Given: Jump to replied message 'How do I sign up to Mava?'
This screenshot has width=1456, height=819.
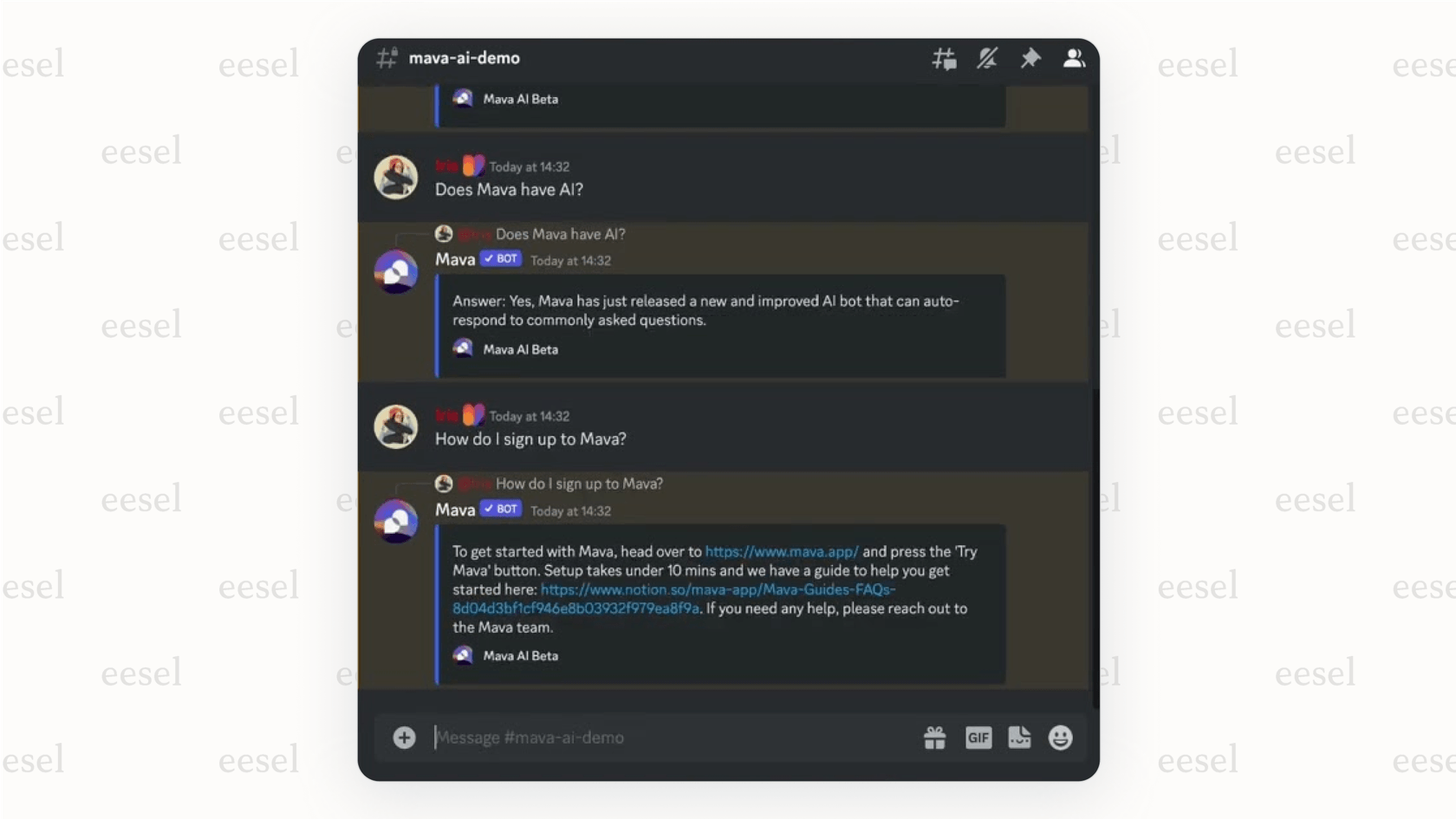Looking at the screenshot, I should [579, 484].
